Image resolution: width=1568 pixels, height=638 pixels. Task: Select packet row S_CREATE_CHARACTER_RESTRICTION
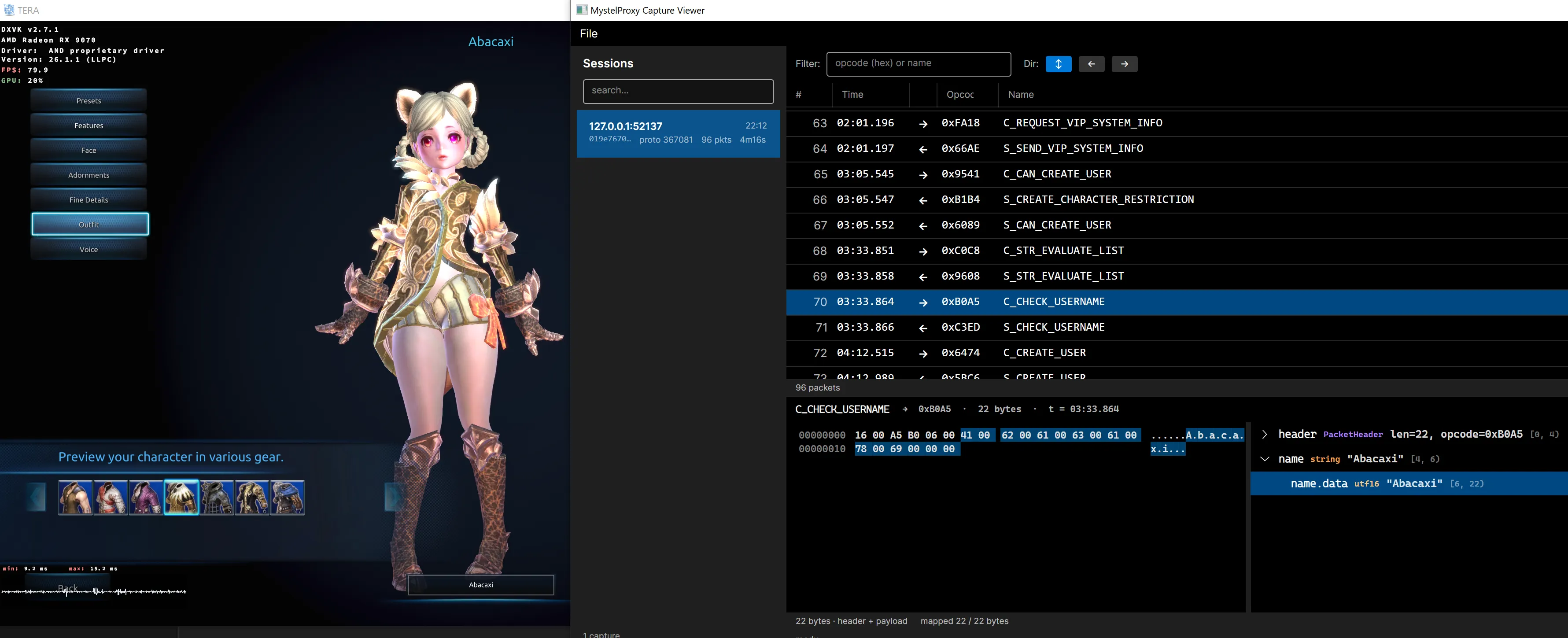coord(1177,200)
